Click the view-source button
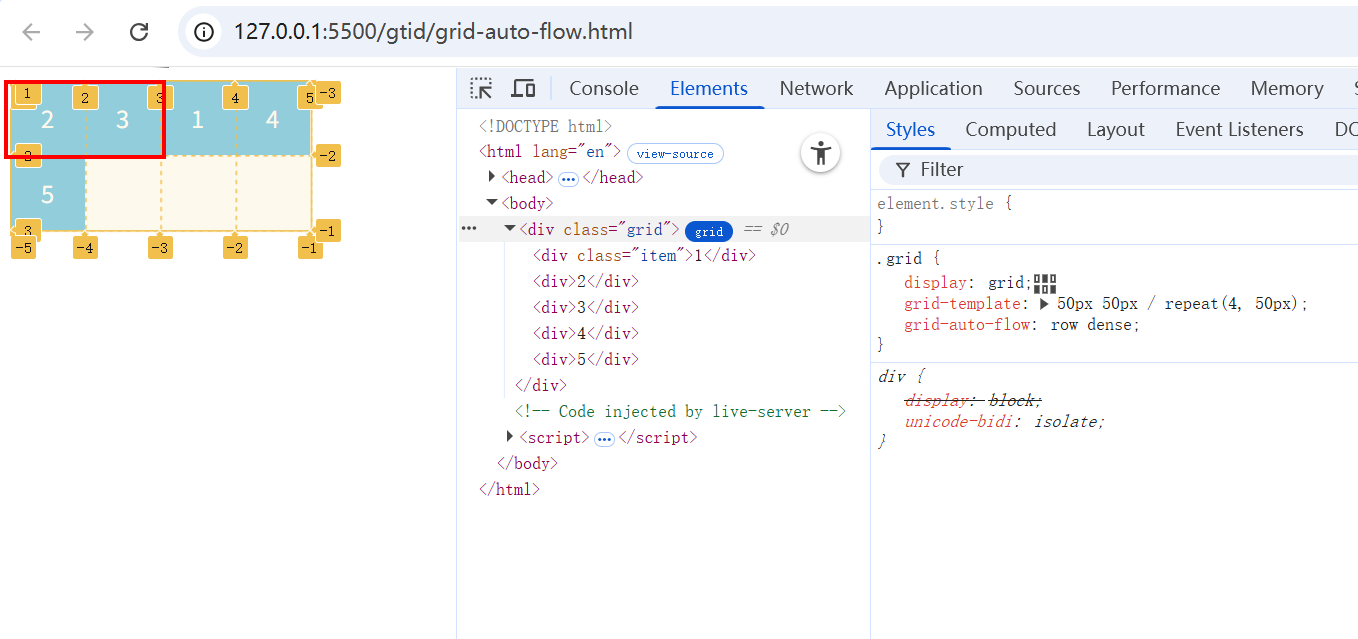 675,154
